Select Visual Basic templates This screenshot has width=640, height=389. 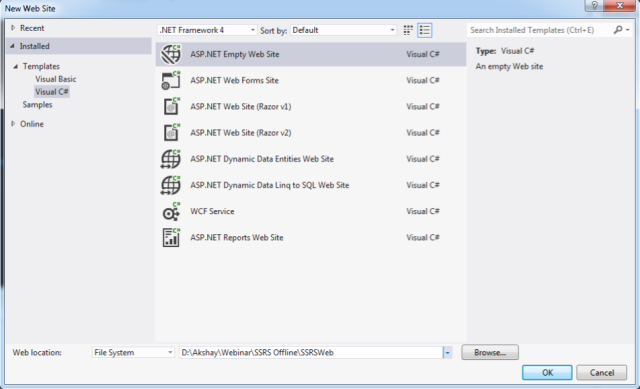click(56, 79)
